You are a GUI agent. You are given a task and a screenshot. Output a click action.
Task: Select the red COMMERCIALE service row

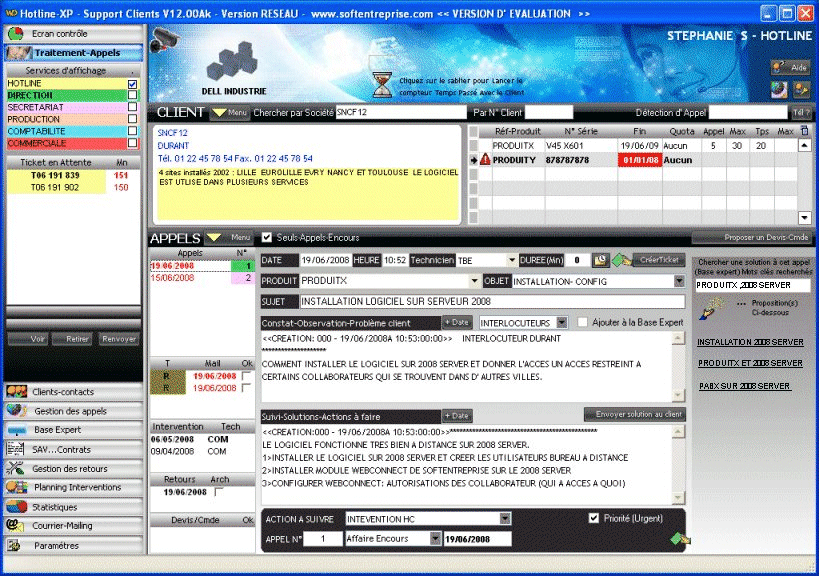point(65,143)
